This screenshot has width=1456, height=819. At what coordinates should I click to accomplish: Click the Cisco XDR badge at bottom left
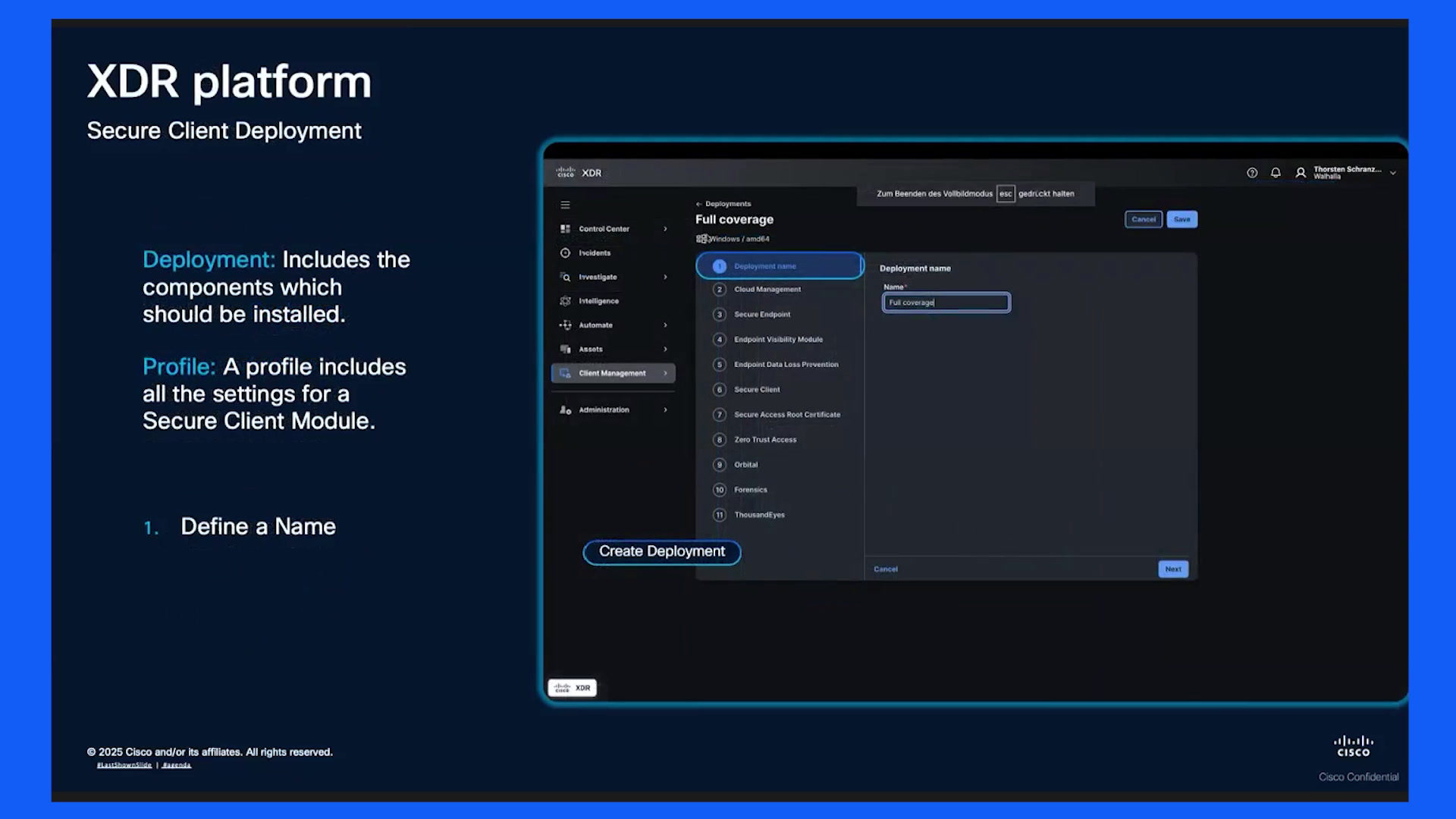[x=573, y=688]
